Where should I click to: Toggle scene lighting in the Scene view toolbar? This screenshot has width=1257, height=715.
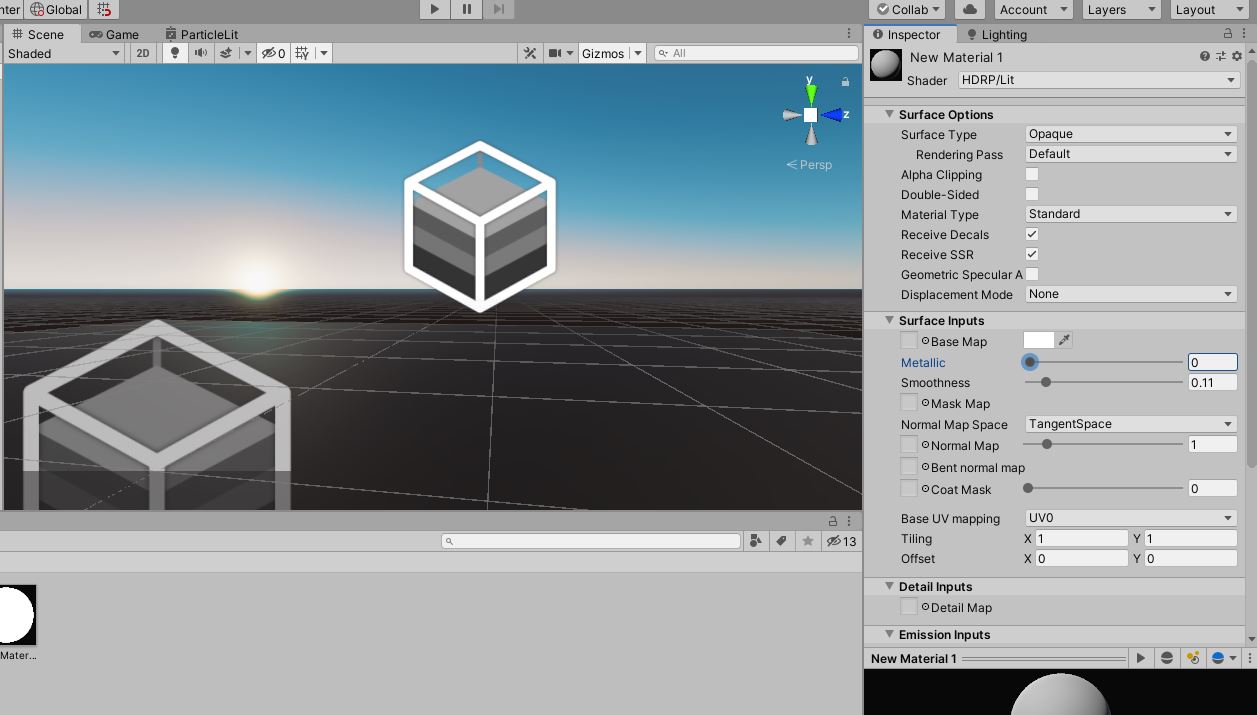tap(175, 53)
